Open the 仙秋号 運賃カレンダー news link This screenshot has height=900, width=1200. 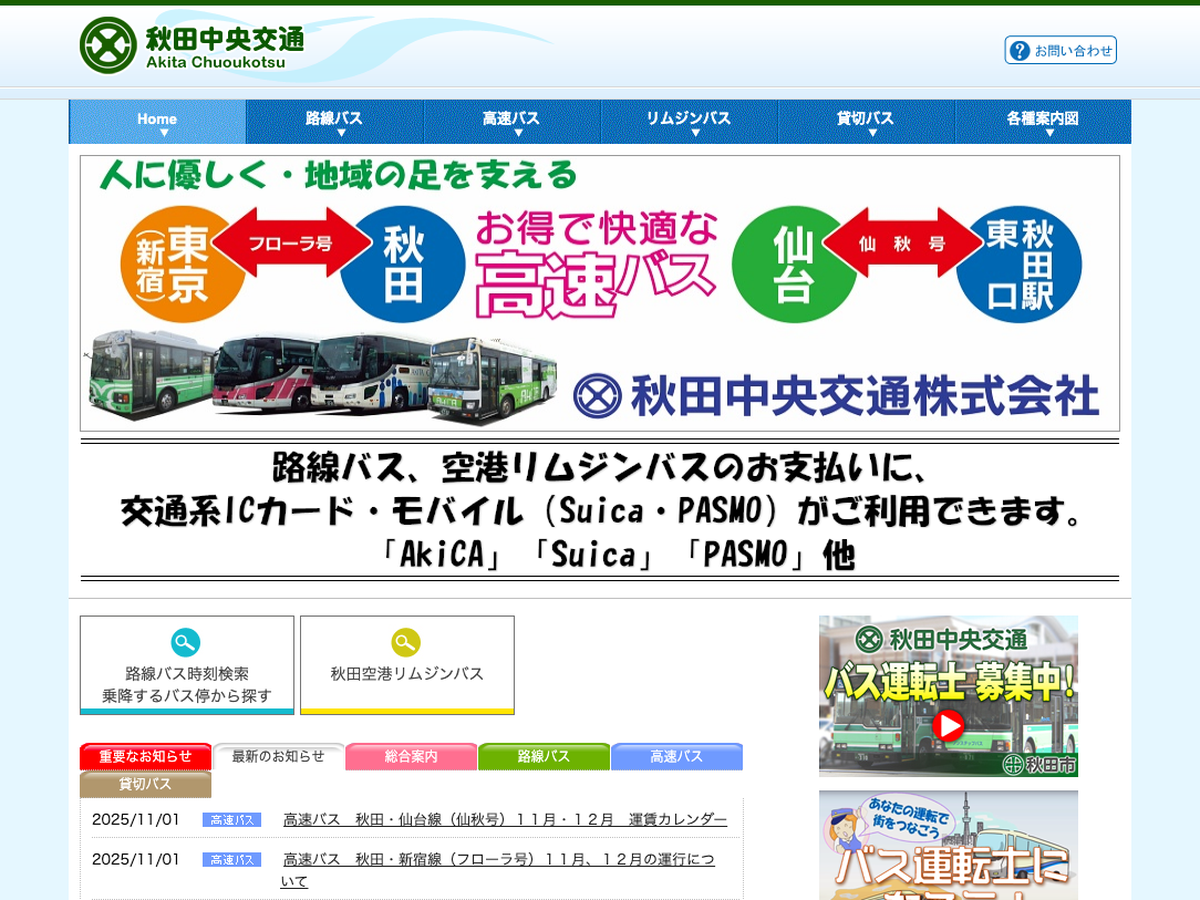coord(505,820)
